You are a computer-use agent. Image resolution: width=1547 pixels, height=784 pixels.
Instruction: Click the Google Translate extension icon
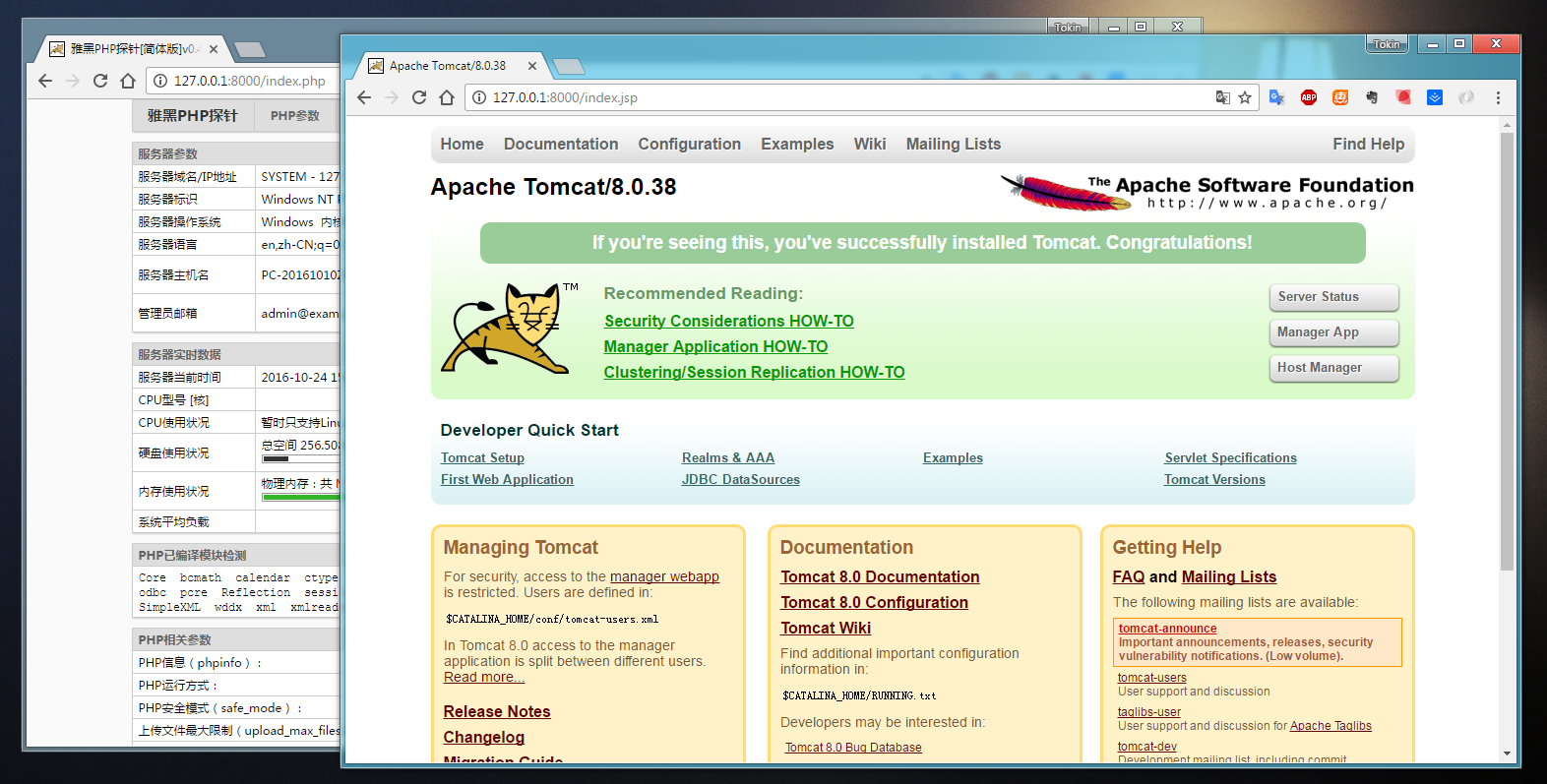coord(1276,97)
